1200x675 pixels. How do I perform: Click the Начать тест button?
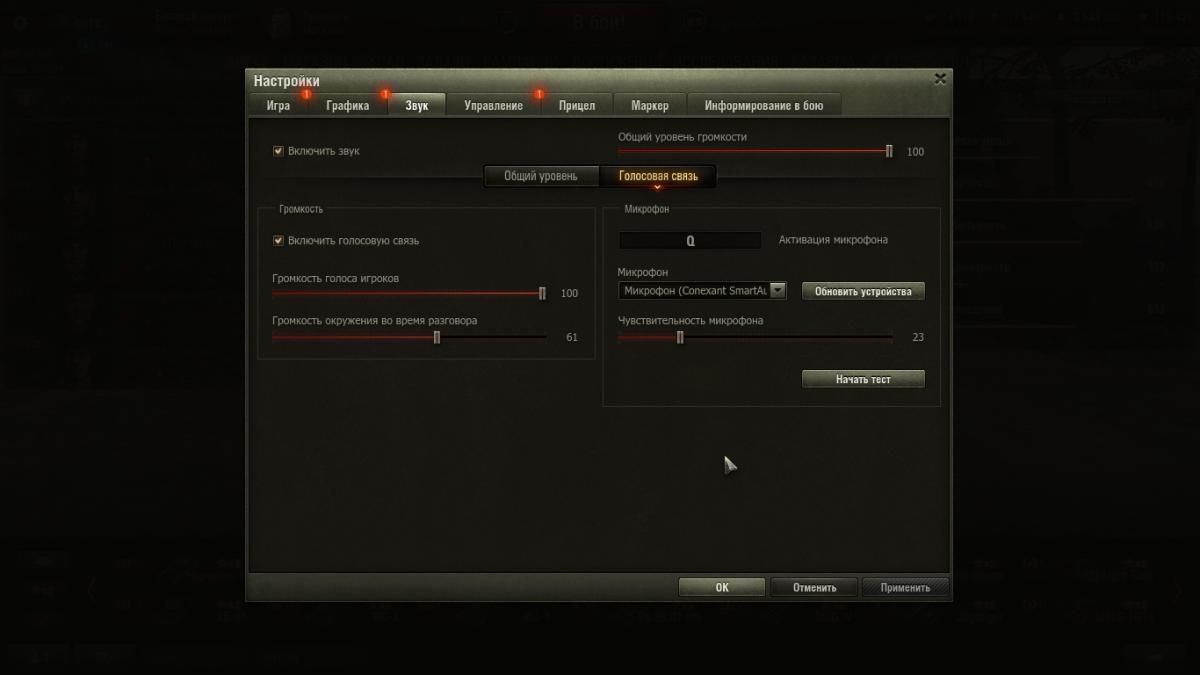863,380
